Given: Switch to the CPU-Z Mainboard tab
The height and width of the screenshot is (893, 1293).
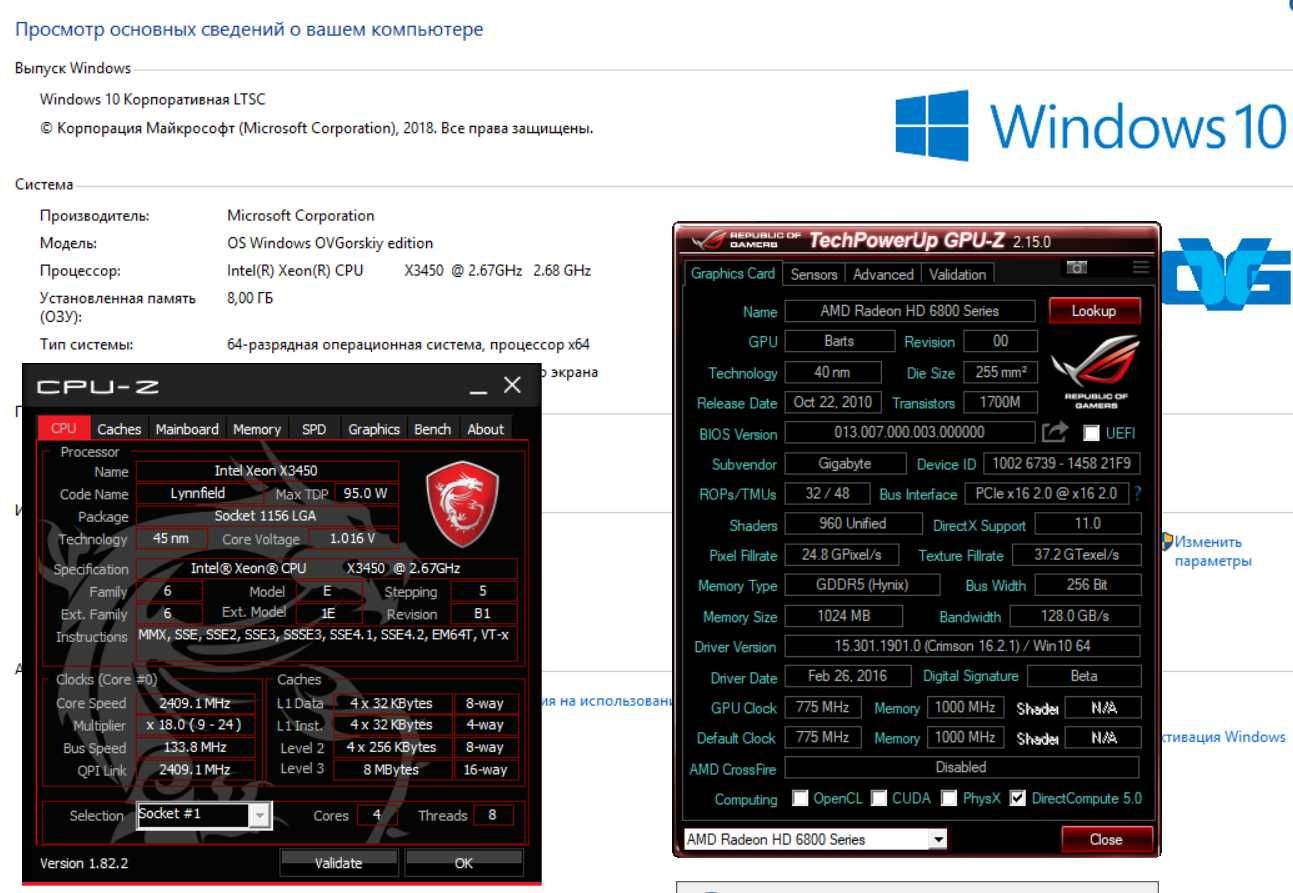Looking at the screenshot, I should coord(187,429).
